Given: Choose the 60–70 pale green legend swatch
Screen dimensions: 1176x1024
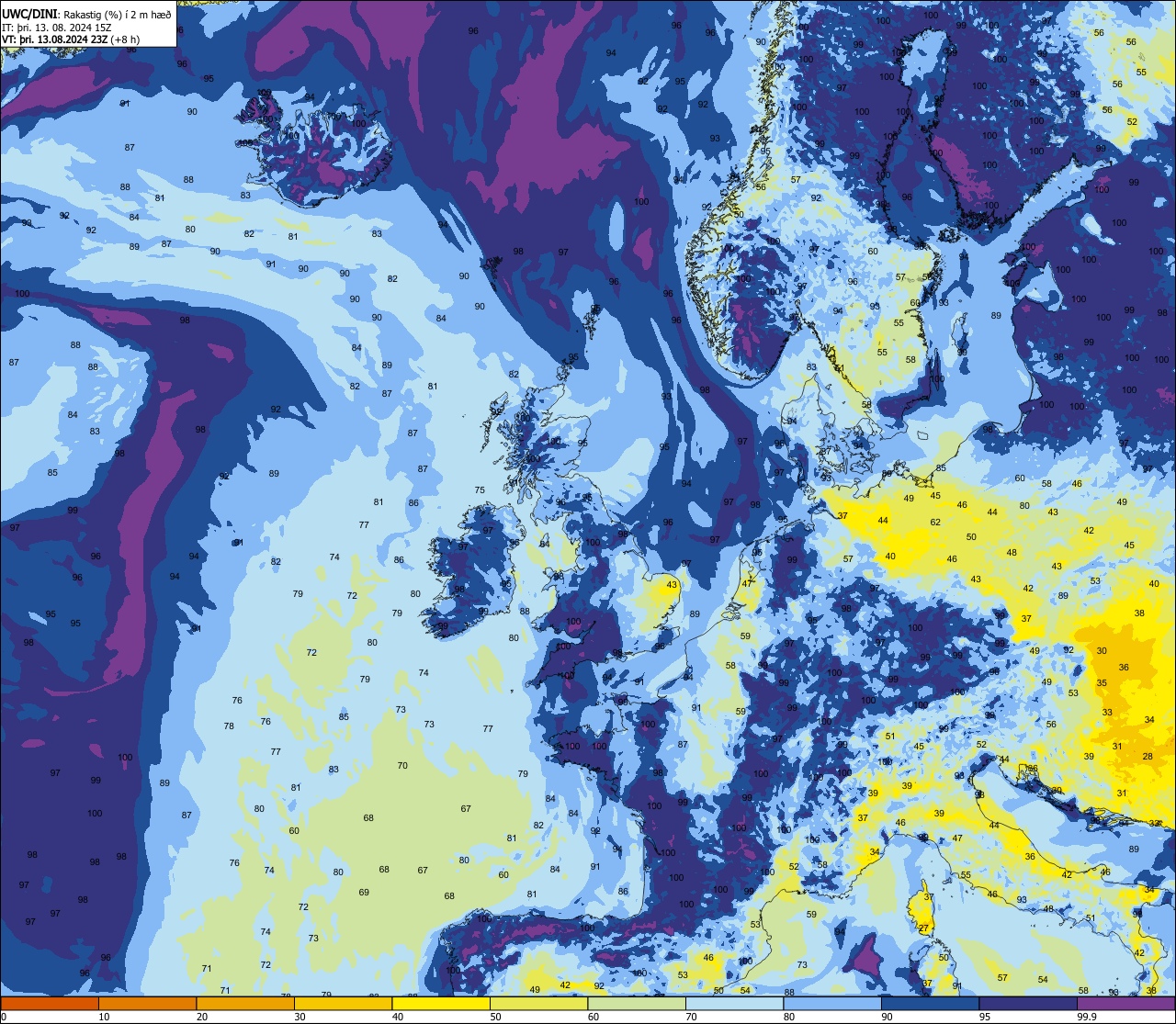Looking at the screenshot, I should click(x=637, y=1003).
